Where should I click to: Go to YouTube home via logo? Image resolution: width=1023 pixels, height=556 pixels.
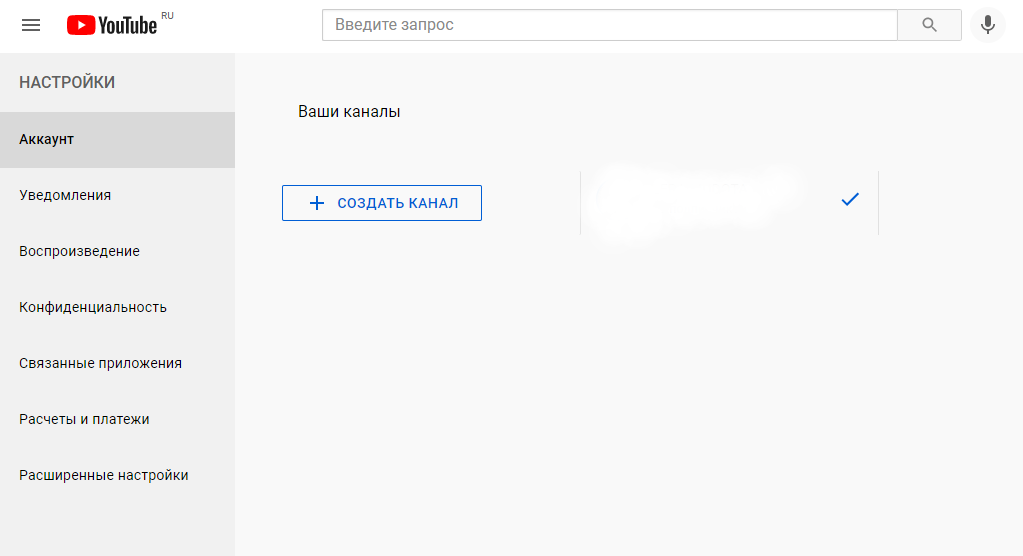(112, 25)
